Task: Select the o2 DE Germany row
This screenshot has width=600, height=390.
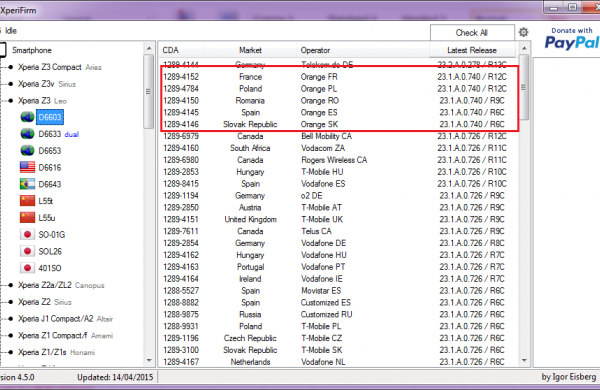Action: click(339, 196)
